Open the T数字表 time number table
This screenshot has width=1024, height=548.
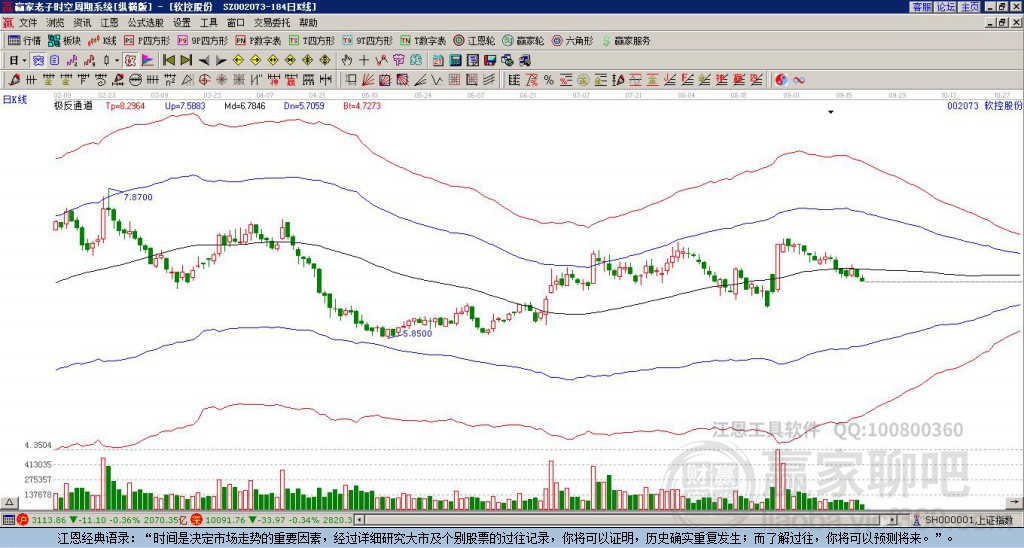coord(423,40)
